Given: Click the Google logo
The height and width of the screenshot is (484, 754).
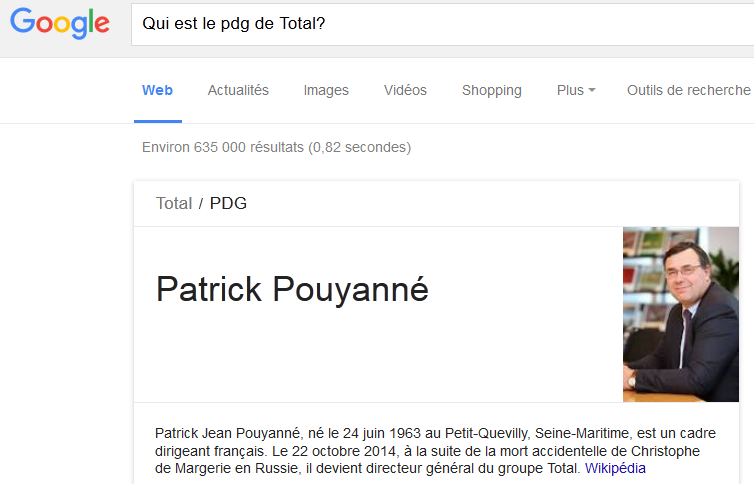Looking at the screenshot, I should [x=60, y=23].
